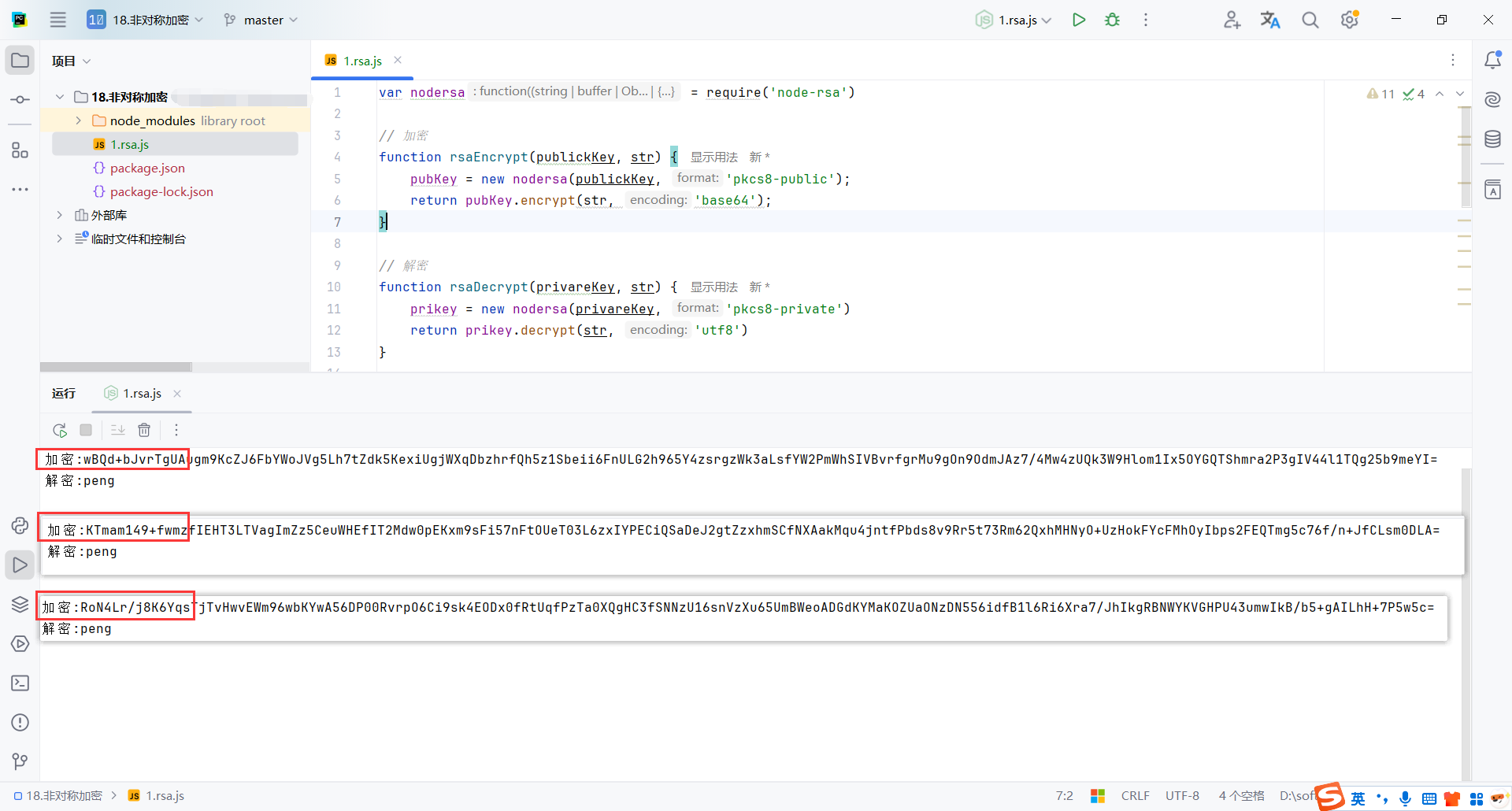1512x811 pixels.
Task: Open the Structure tool window
Action: 20,150
